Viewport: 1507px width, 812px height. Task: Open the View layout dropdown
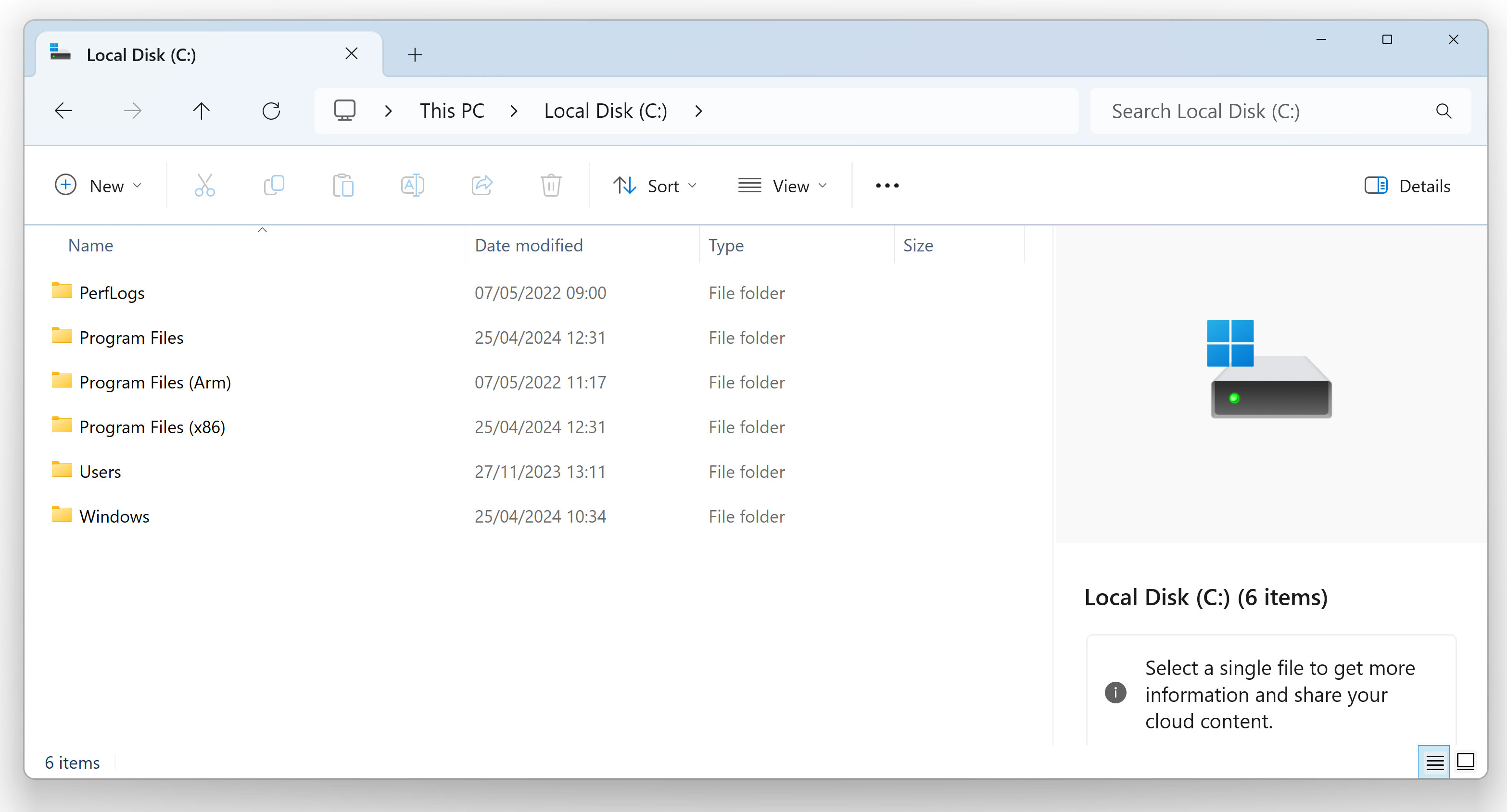tap(782, 186)
